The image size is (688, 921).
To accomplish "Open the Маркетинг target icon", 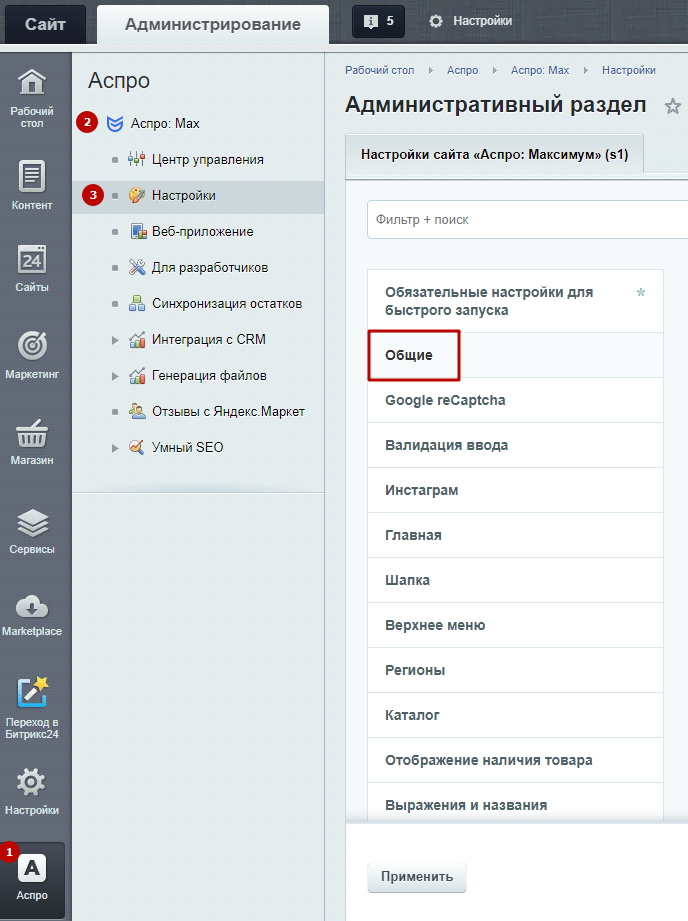I will pos(32,345).
